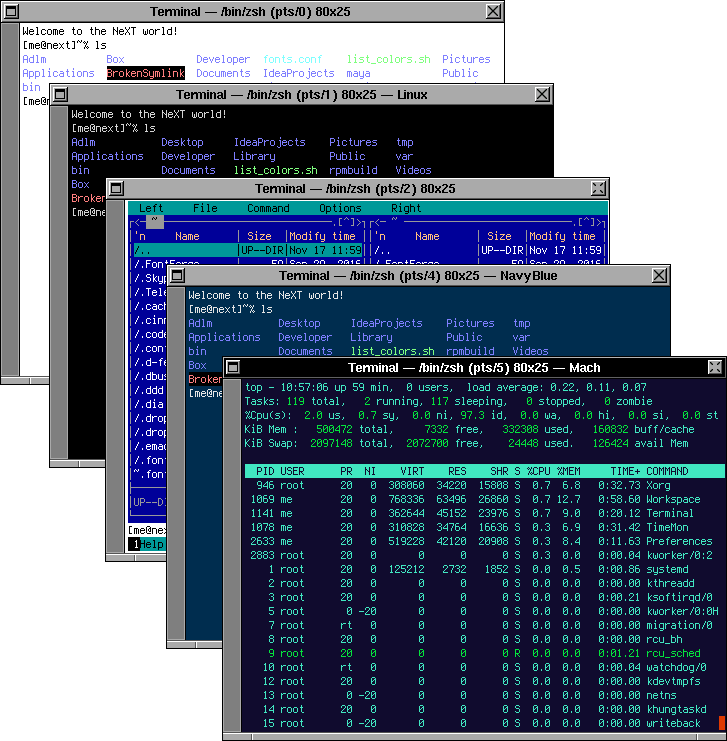Open the Right menu in Midnight Commander
727x741 pixels.
406,208
